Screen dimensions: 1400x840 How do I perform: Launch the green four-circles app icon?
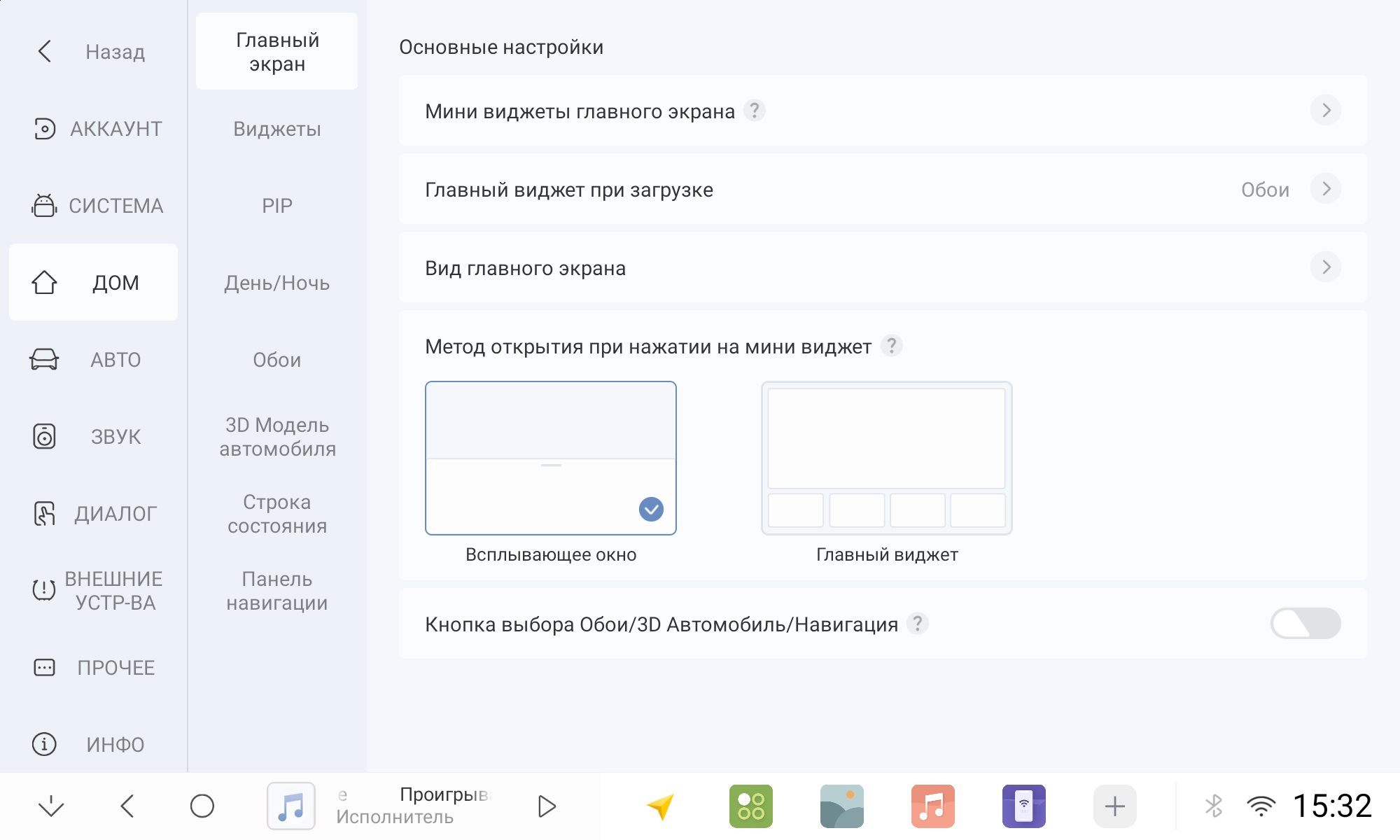750,806
